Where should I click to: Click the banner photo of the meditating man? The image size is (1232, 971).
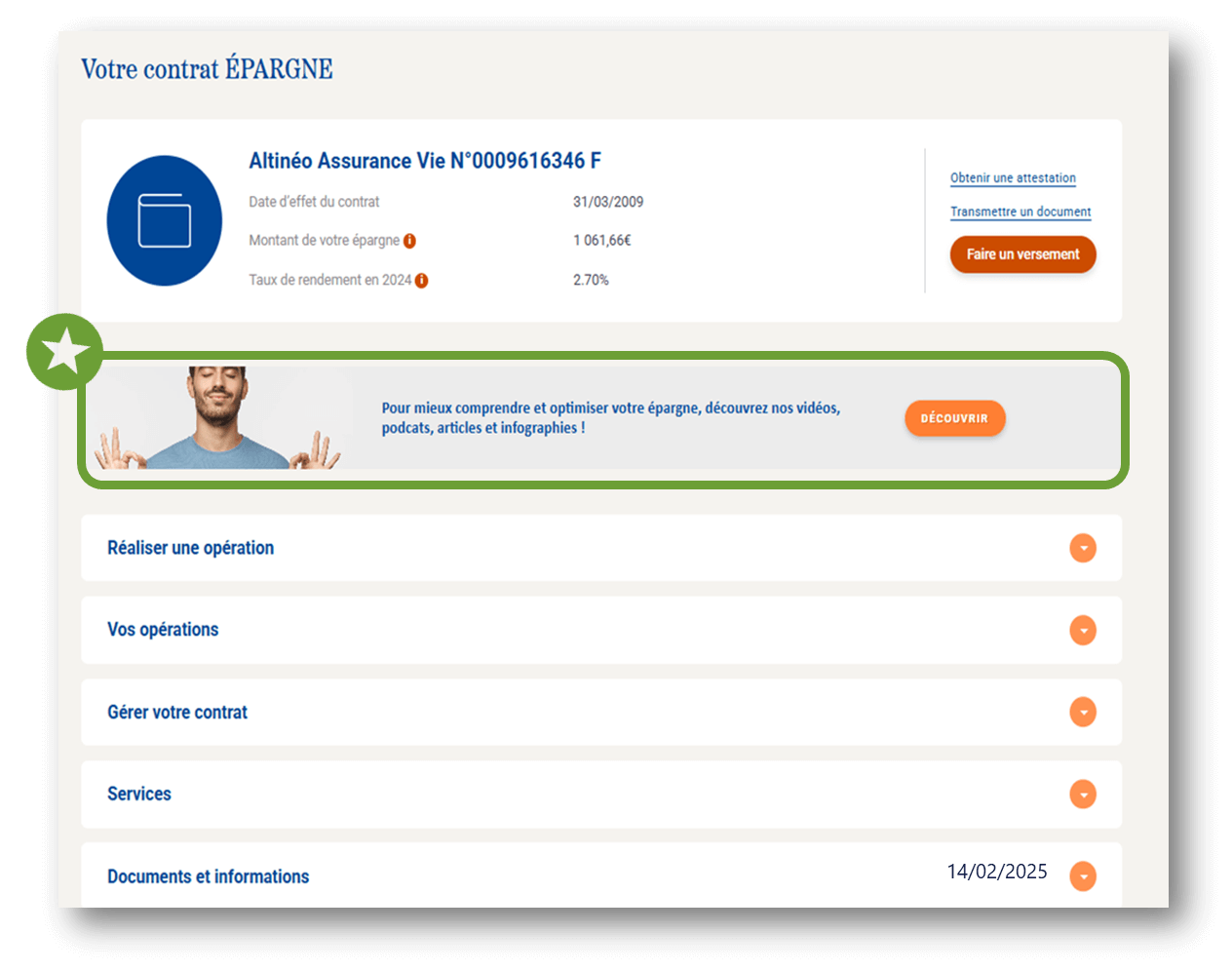point(219,418)
